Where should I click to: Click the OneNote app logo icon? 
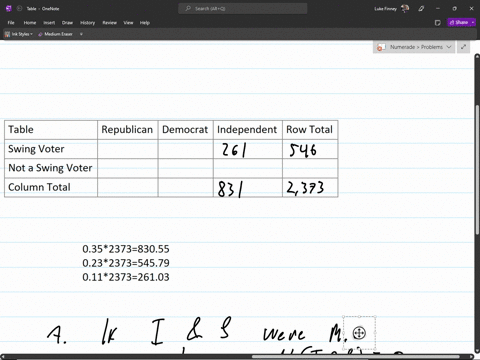pyautogui.click(x=9, y=9)
